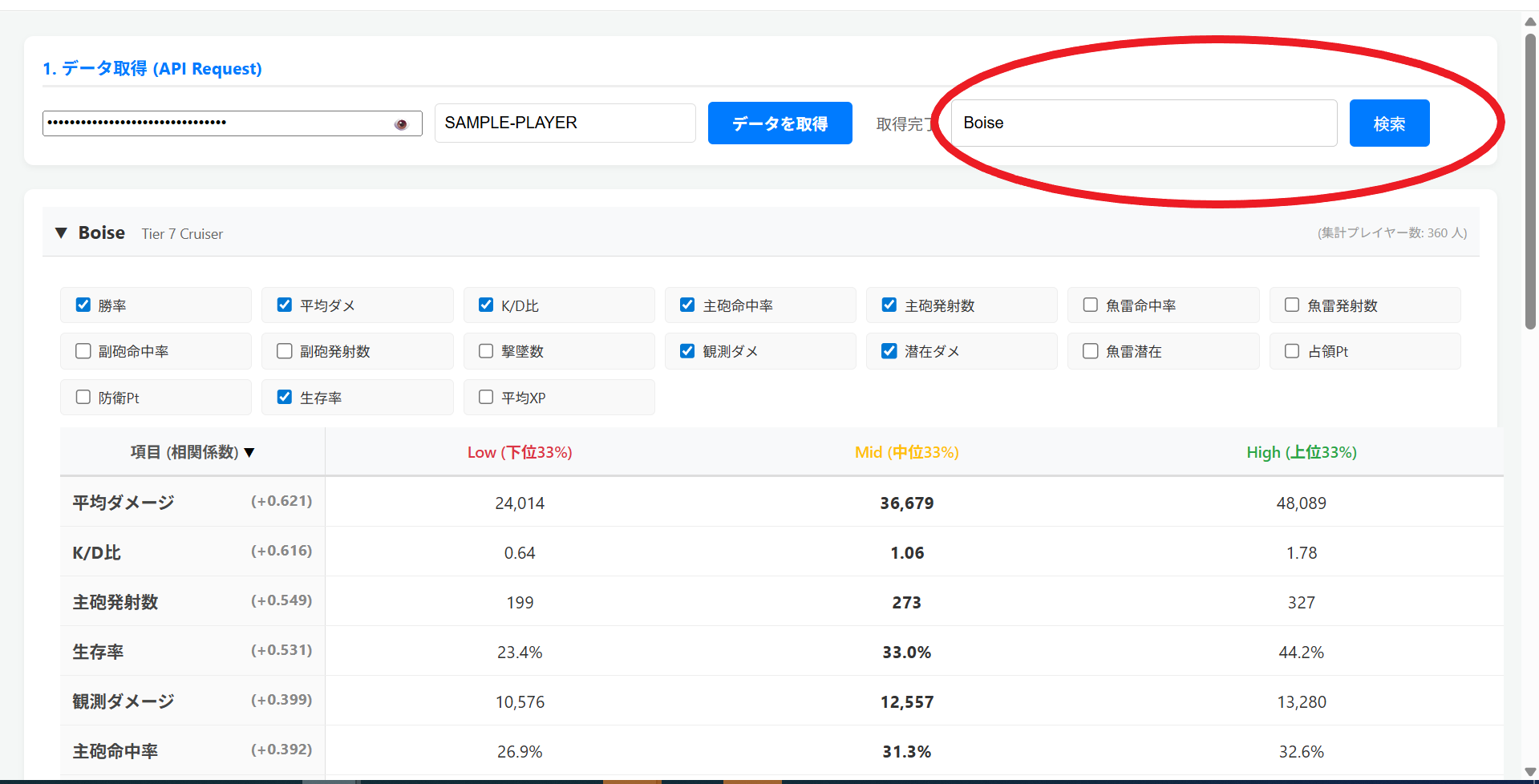Viewport: 1539px width, 784px height.
Task: Enable the 副砲命中率 checkbox
Action: 83,351
